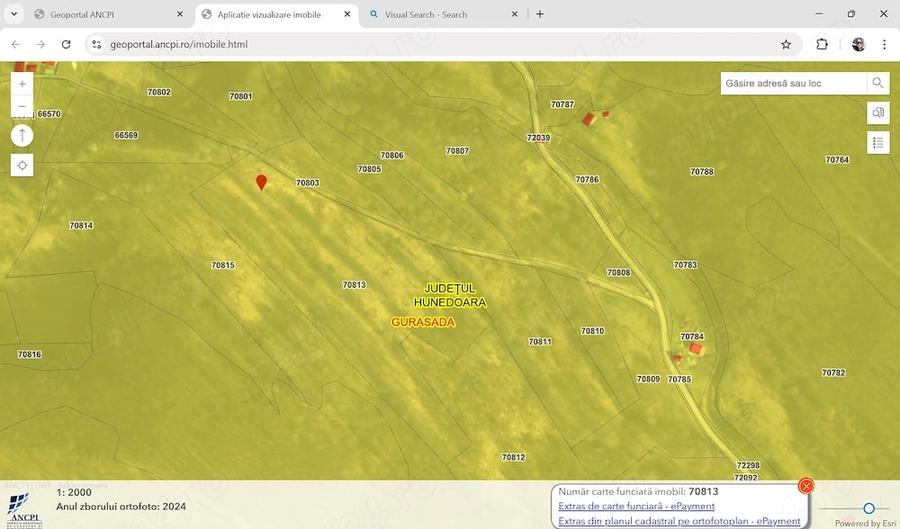Select parcel label 70808

(x=619, y=273)
